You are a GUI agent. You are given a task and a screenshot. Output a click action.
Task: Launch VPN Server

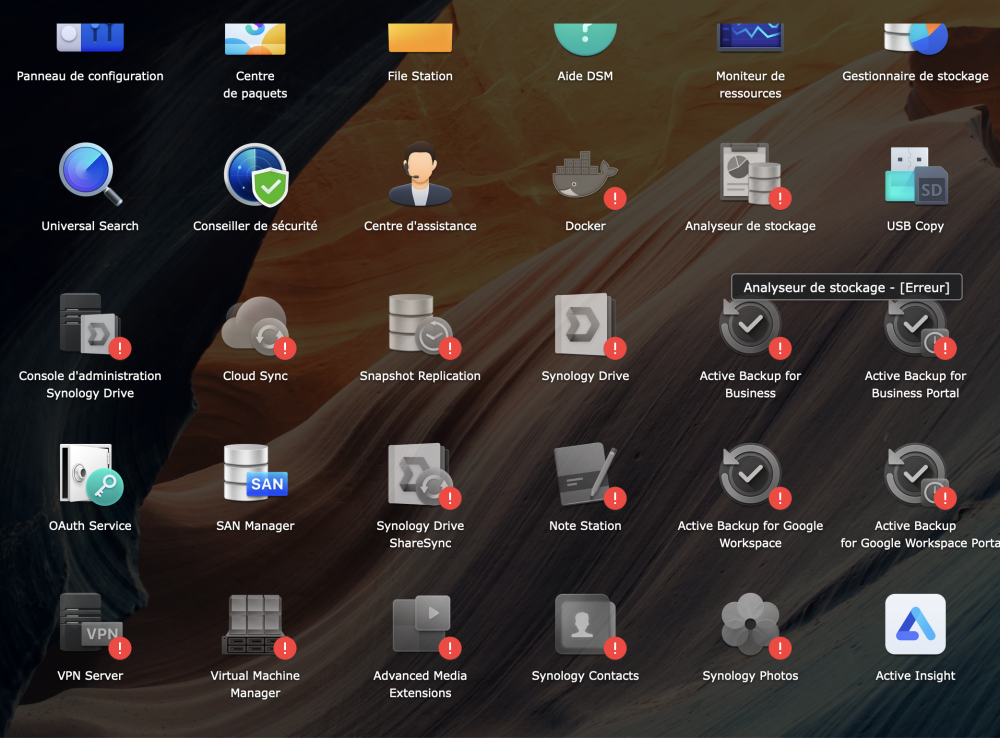(x=90, y=626)
